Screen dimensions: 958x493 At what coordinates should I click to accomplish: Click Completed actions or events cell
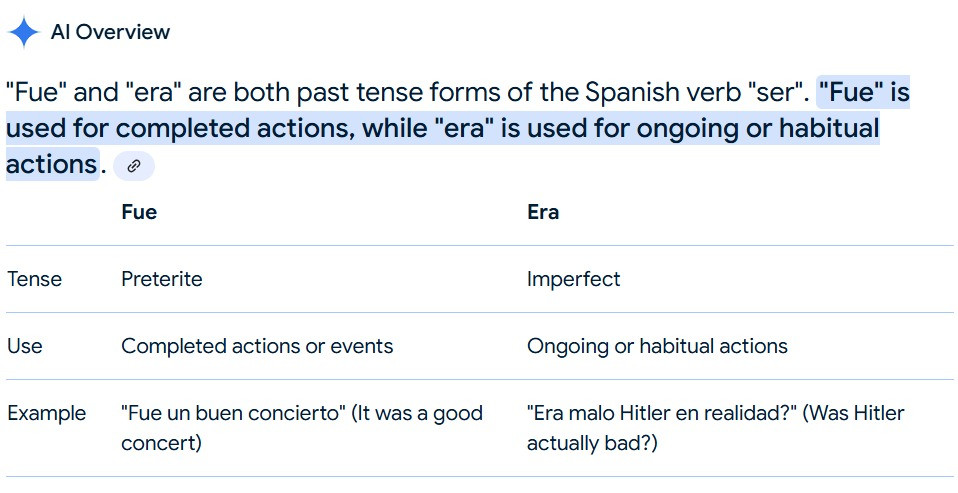[x=257, y=346]
